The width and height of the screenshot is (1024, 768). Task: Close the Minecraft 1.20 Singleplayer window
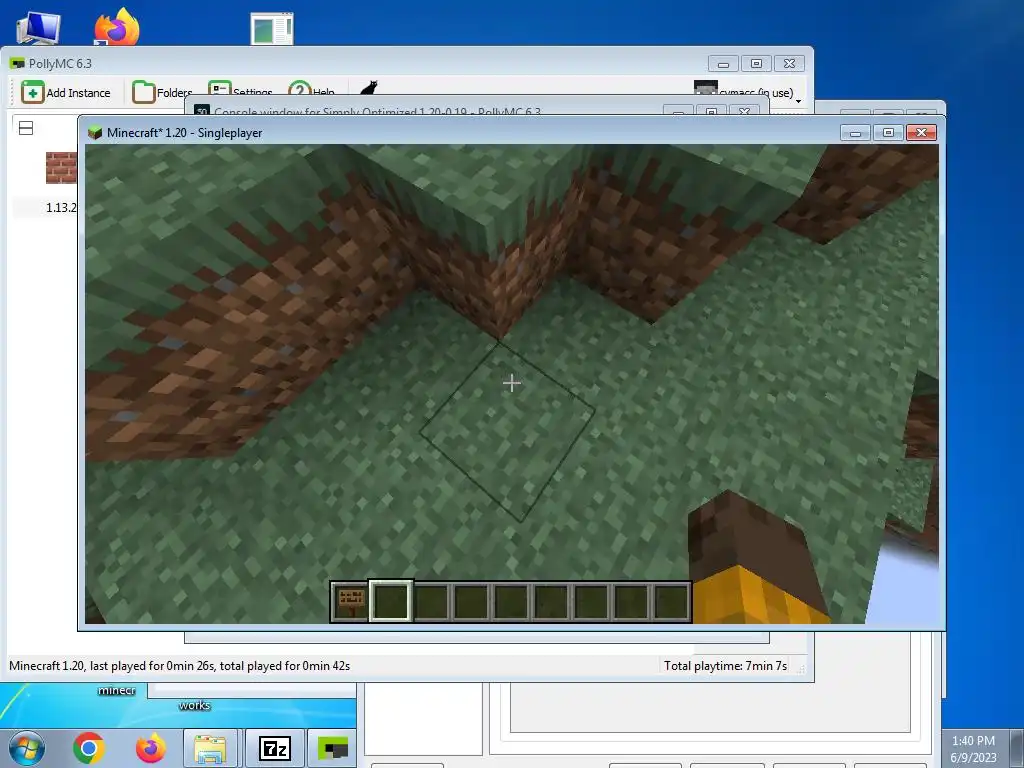coord(921,133)
